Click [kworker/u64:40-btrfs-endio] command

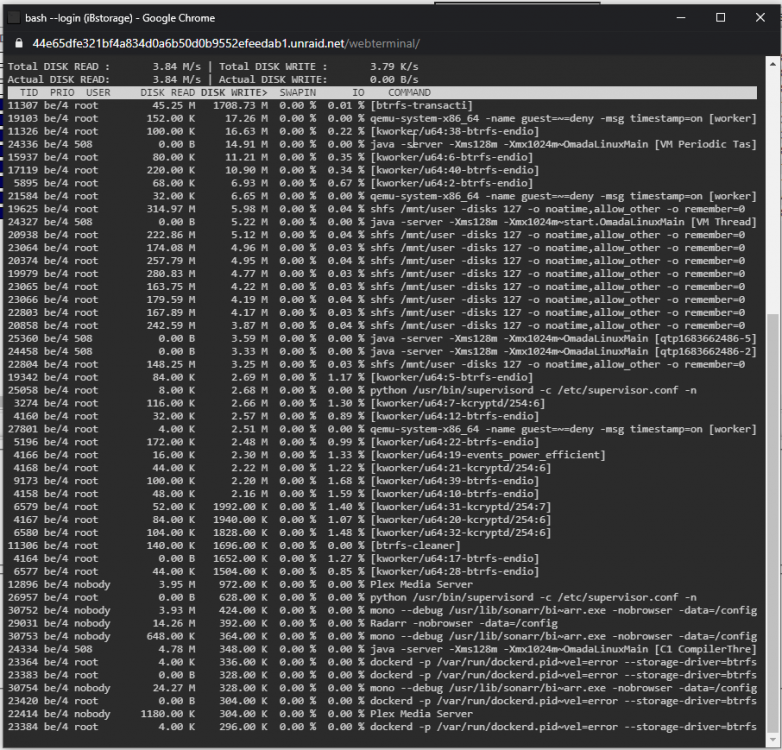pos(455,170)
